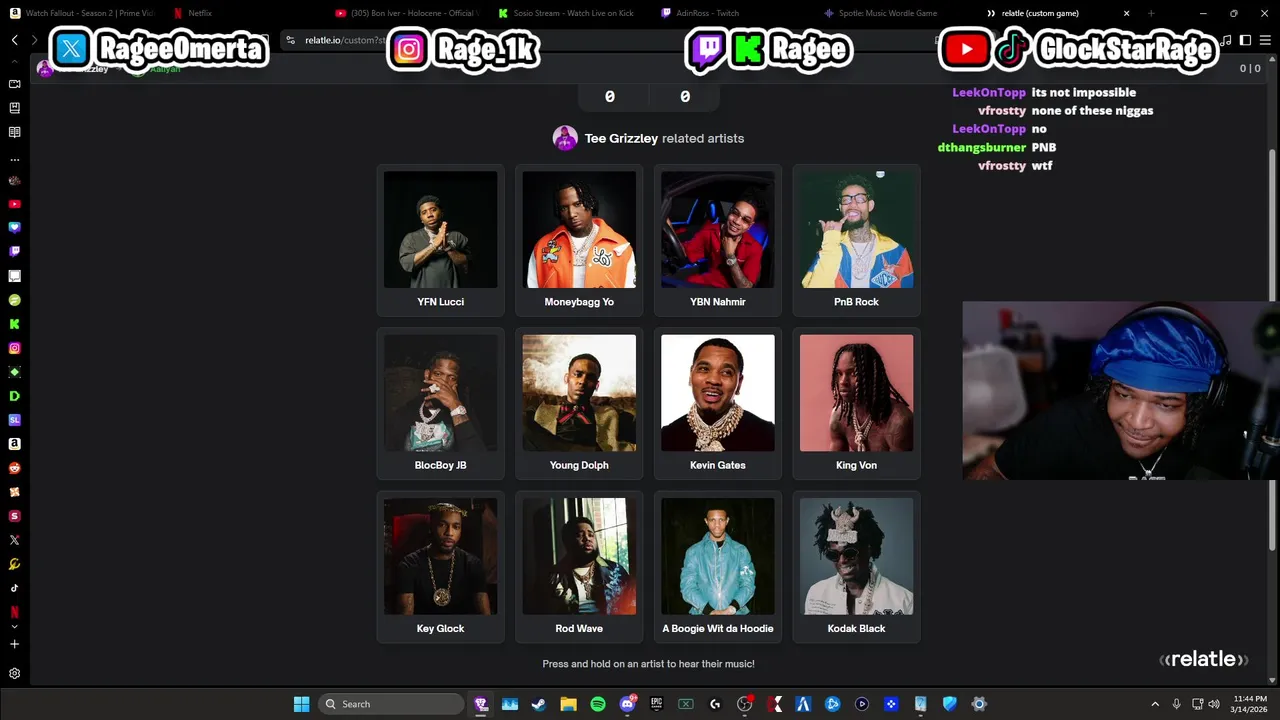Open X (Twitter) from the browser sidebar
This screenshot has height=720, width=1280.
click(14, 540)
